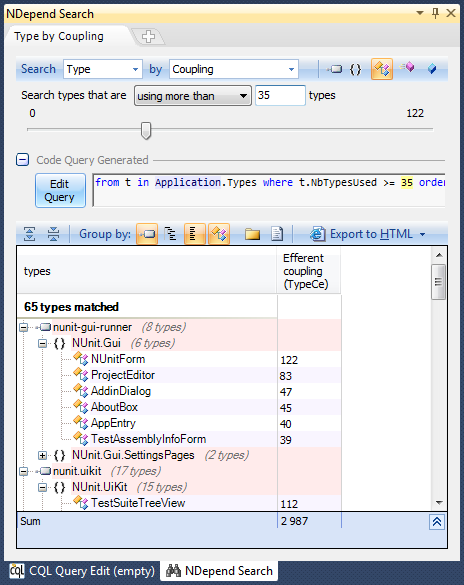The image size is (464, 585).
Task: Click Export to HTML button text
Action: [x=371, y=234]
